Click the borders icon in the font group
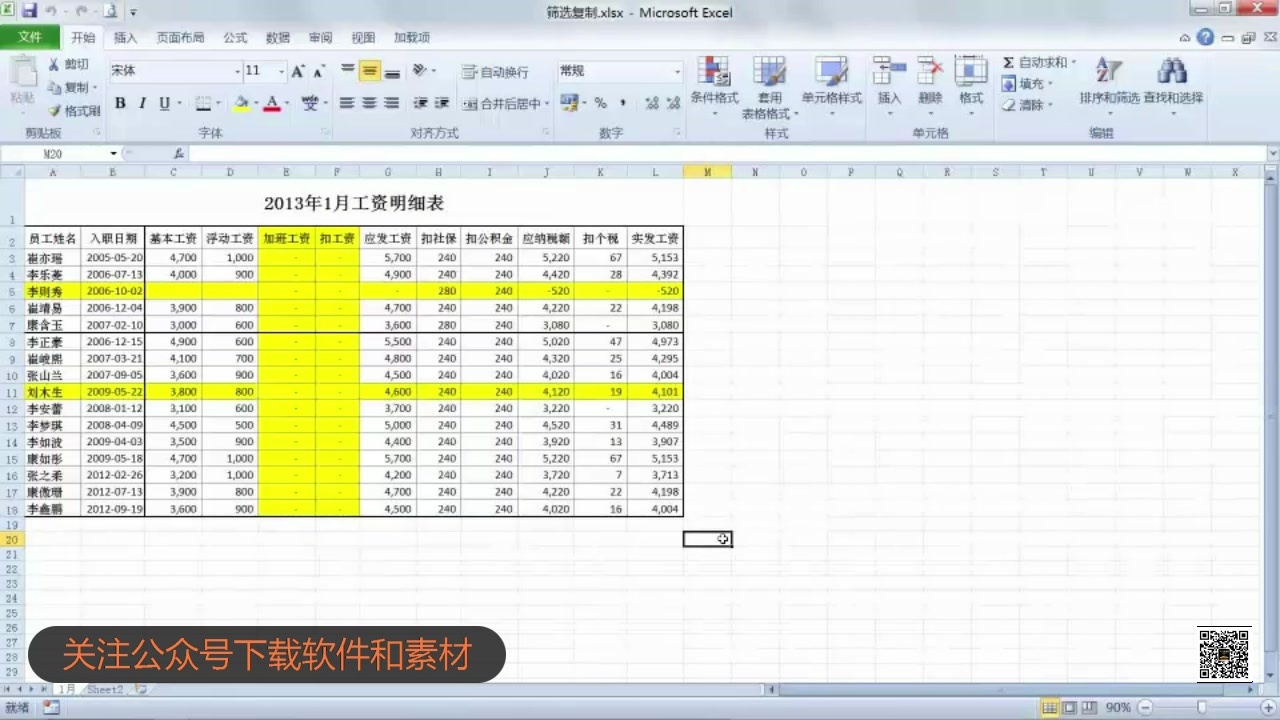 pyautogui.click(x=203, y=103)
